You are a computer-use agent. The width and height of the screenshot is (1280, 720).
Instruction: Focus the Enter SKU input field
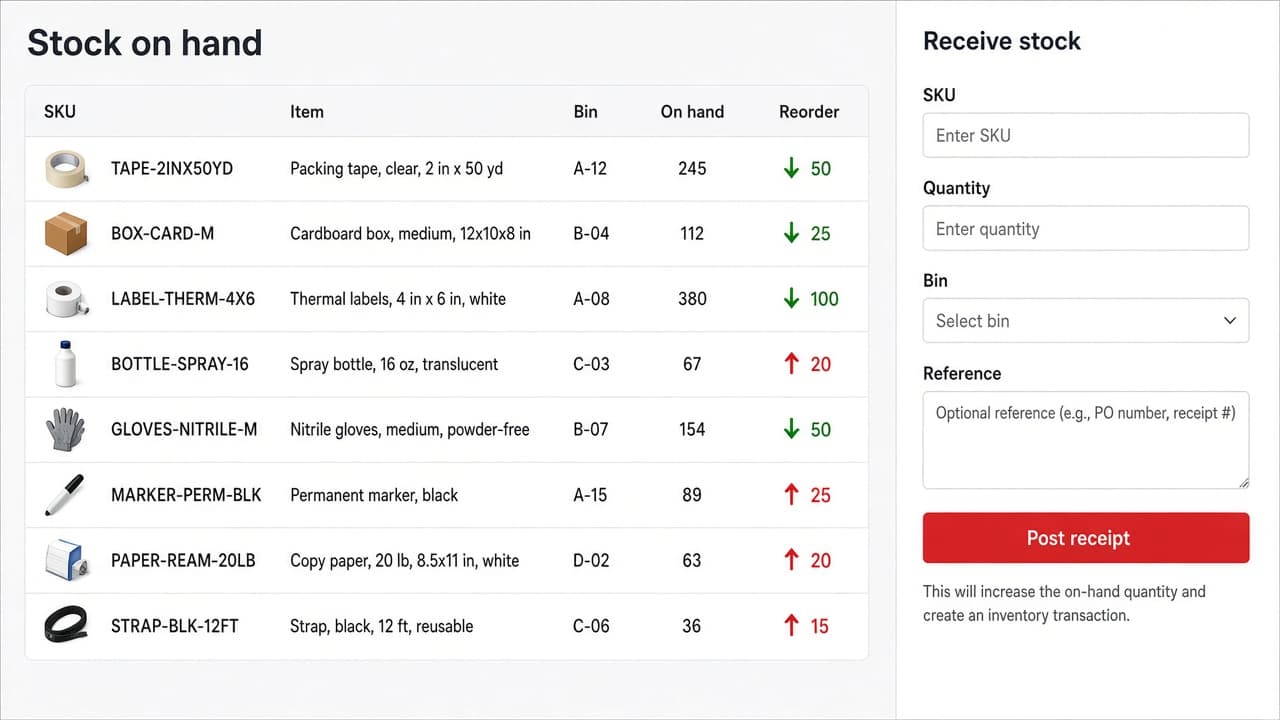[x=1086, y=135]
